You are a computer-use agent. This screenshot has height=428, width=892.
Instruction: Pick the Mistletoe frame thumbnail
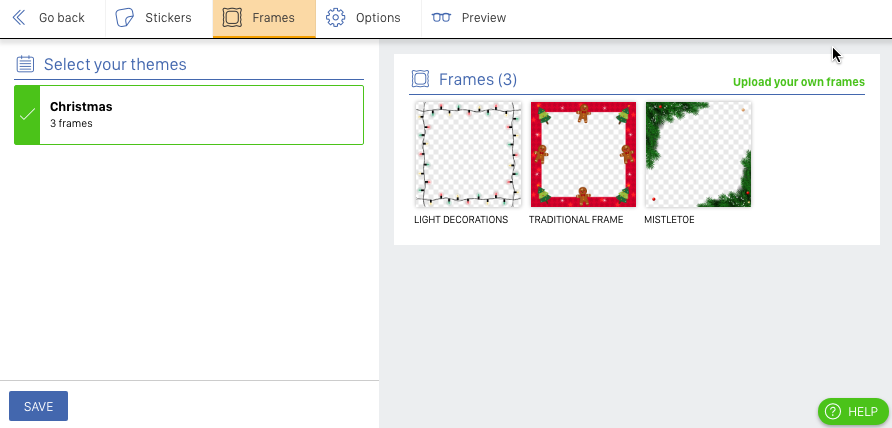coord(698,154)
